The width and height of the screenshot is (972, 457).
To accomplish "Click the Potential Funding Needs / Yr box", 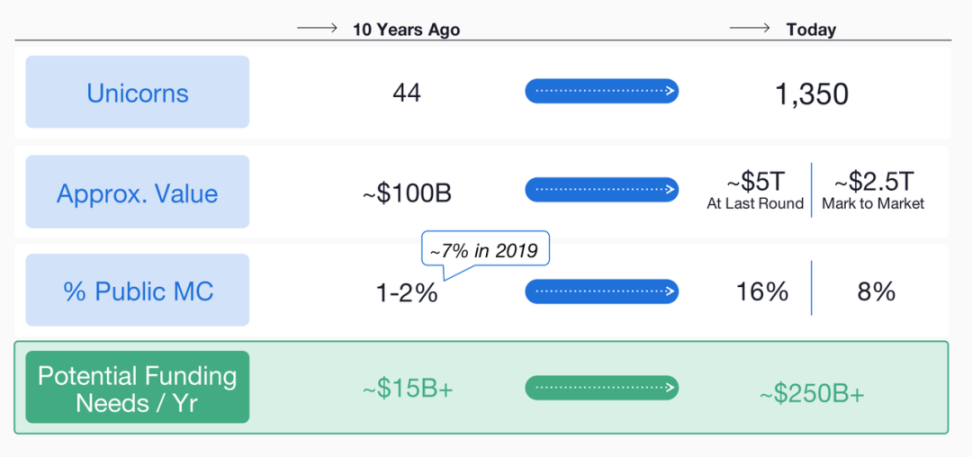I will (138, 387).
